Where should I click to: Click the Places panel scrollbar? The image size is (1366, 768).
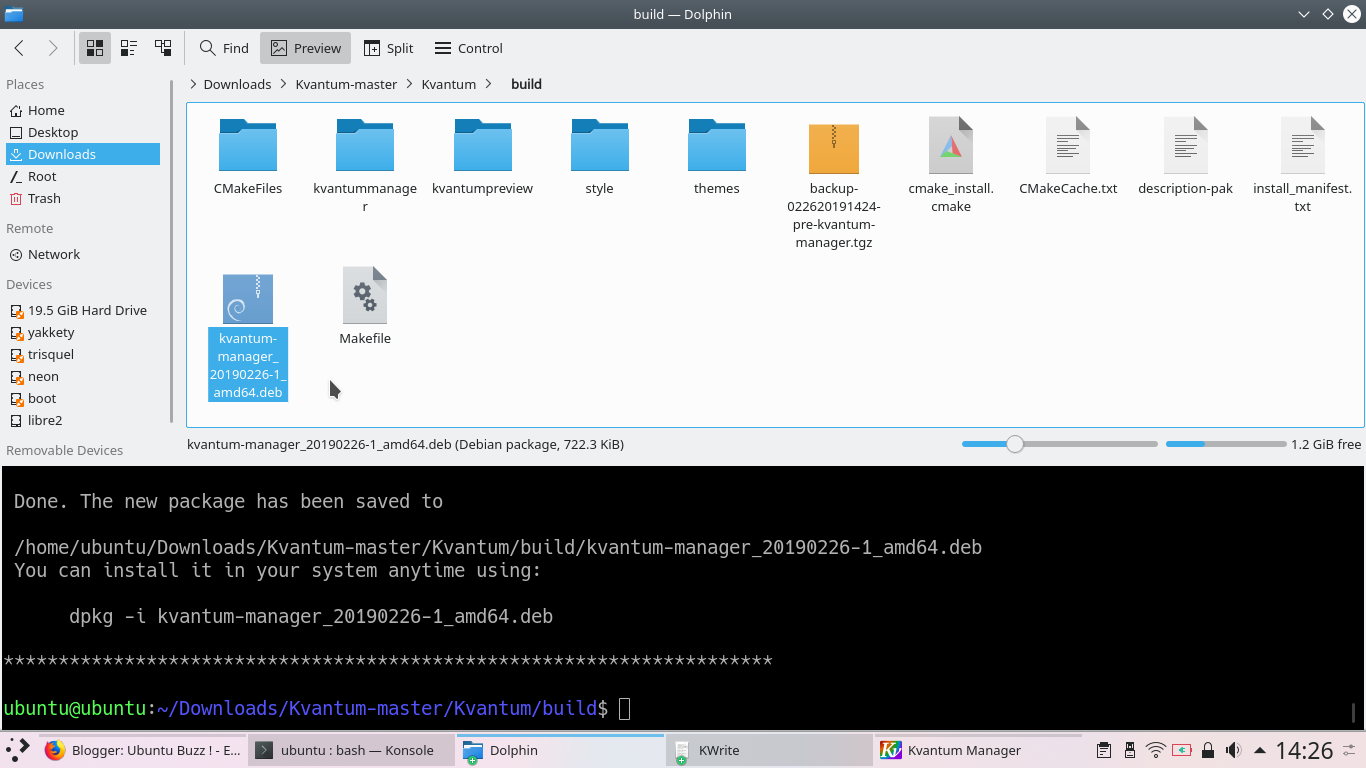pos(173,252)
